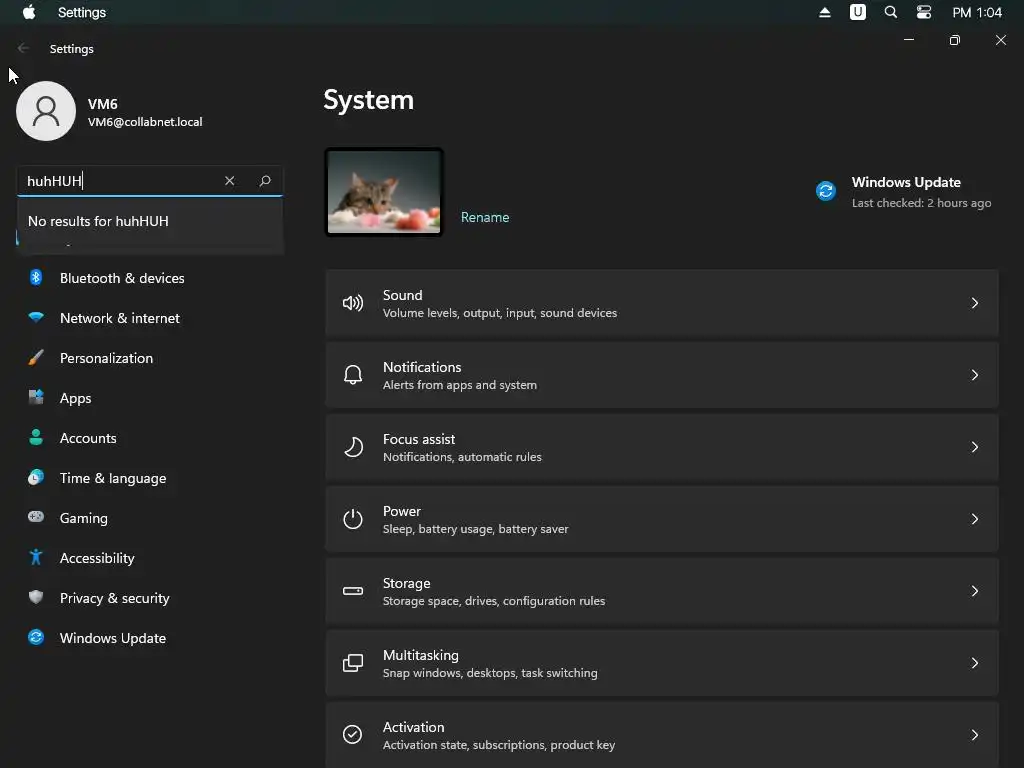
Task: Click the cat desktop wallpaper thumbnail
Action: tap(384, 192)
